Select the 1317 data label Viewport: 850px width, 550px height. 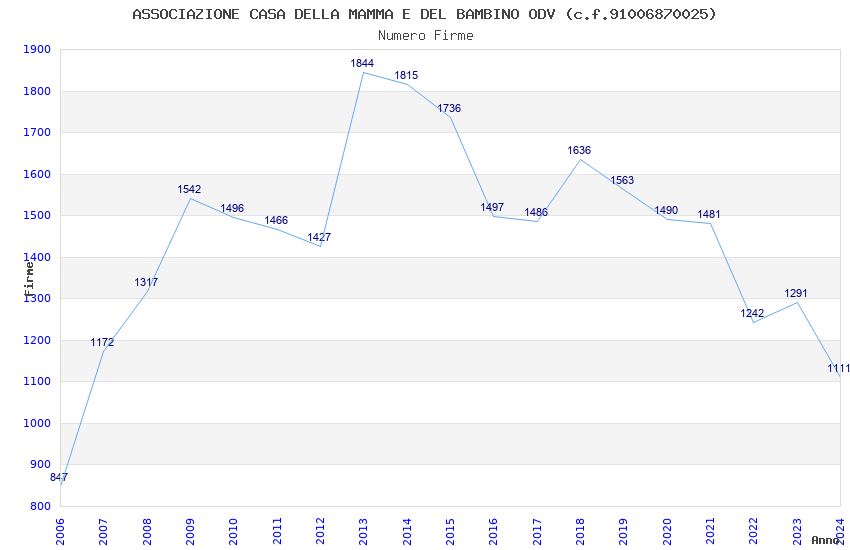[146, 282]
